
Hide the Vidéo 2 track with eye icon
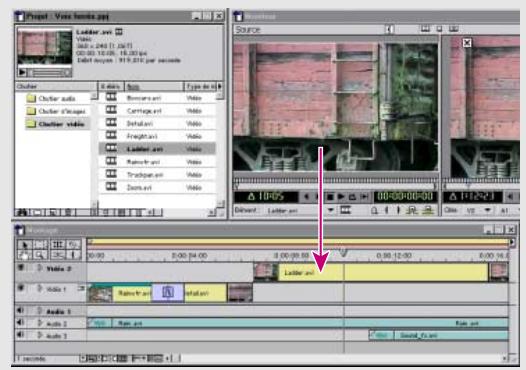coord(21,267)
